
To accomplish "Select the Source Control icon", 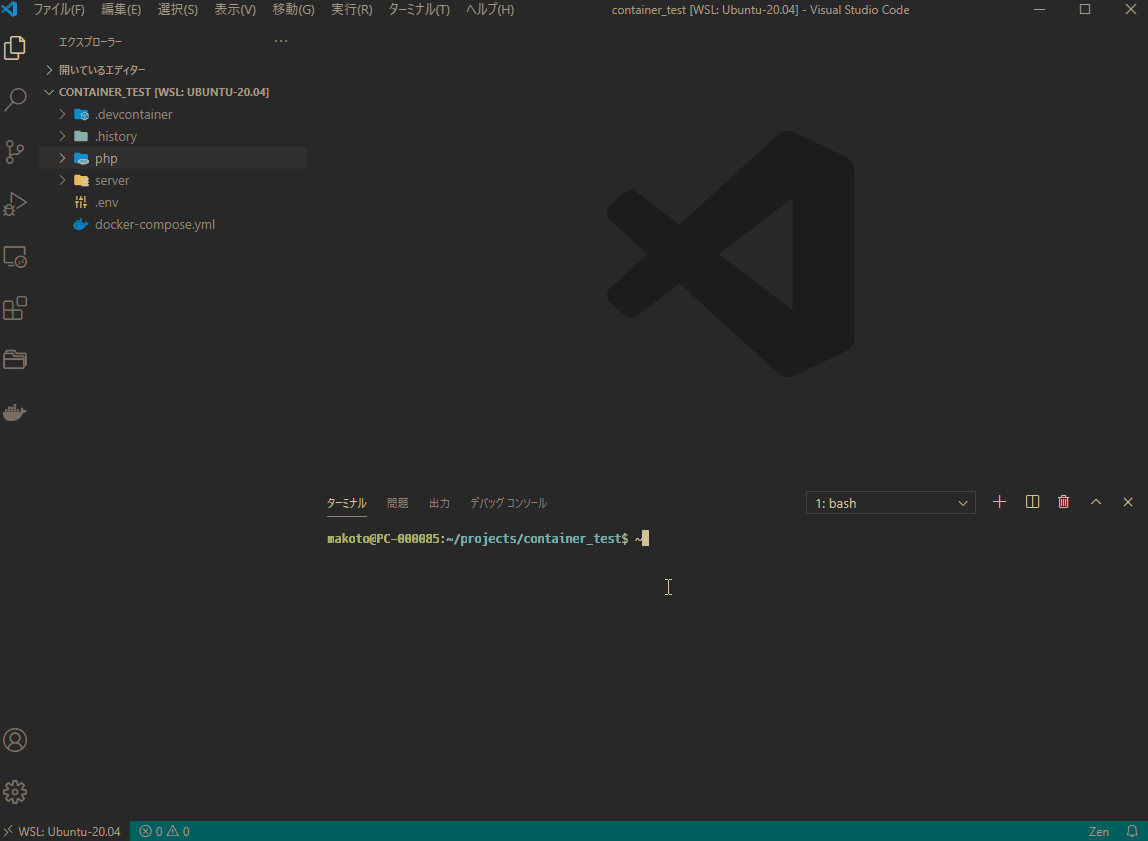I will (x=15, y=151).
